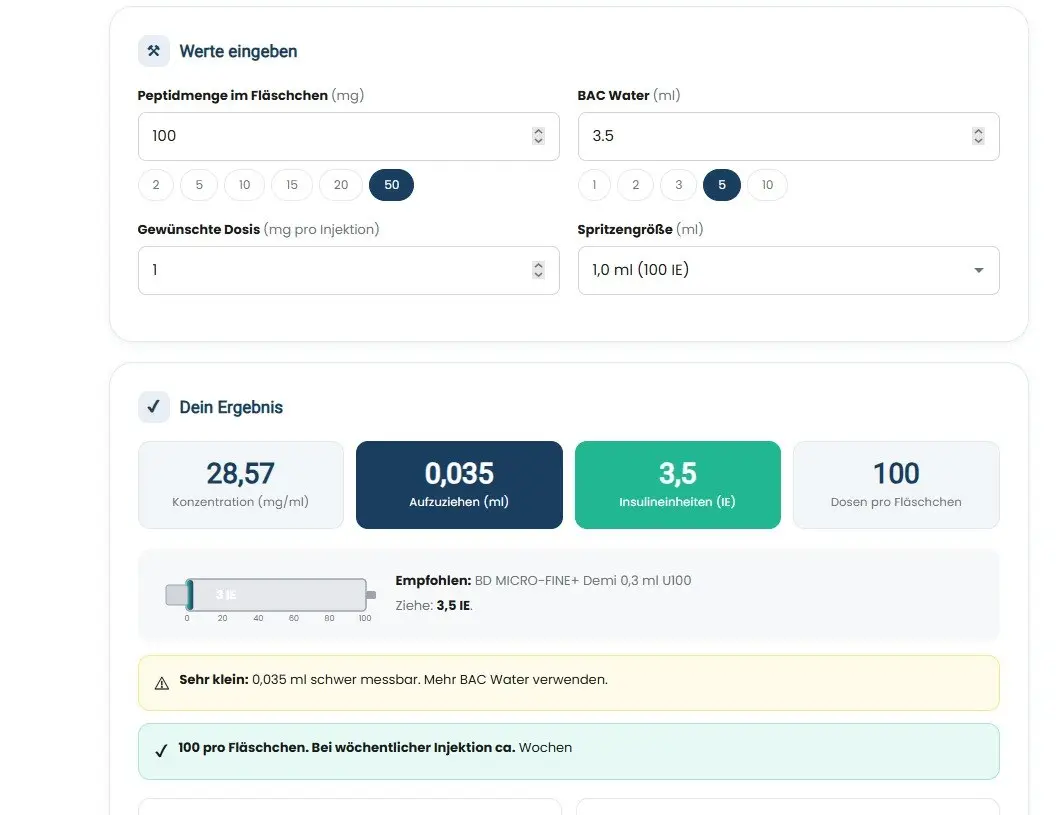Click the Aufzuziehen 0,035 ml result card
Viewport: 1056px width, 815px height.
point(459,485)
